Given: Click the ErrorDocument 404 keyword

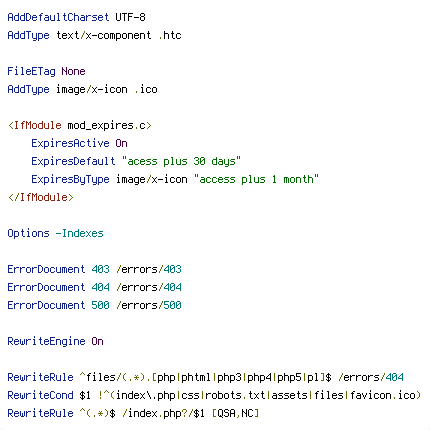Looking at the screenshot, I should point(46,287).
